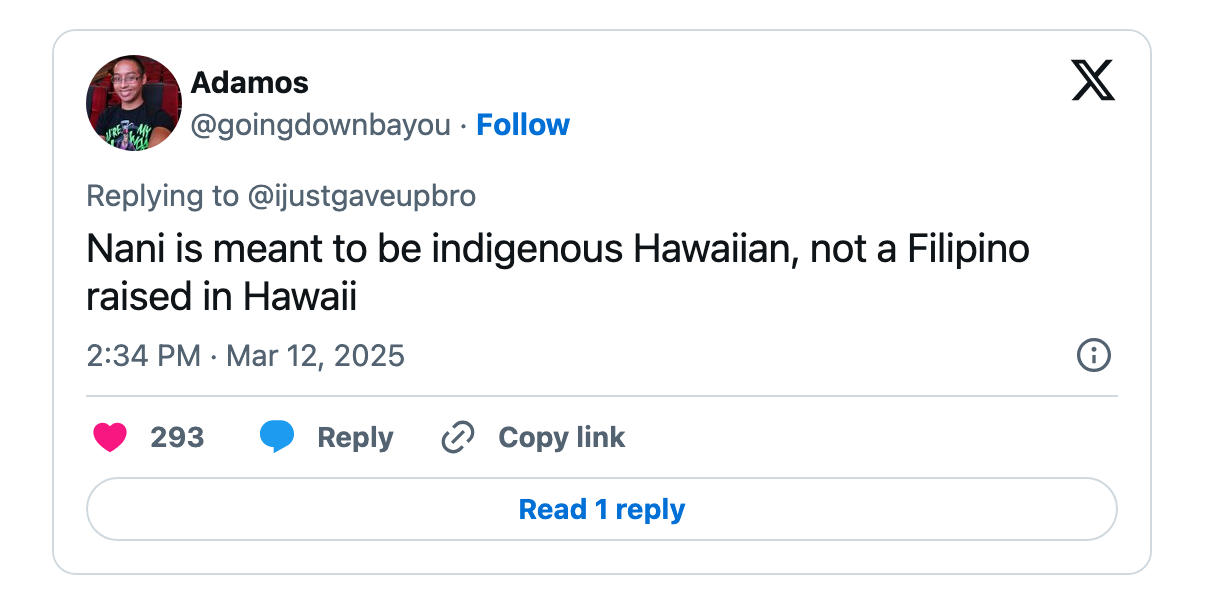This screenshot has height=604, width=1226.
Task: Click the @goingdownbayou handle
Action: point(321,124)
